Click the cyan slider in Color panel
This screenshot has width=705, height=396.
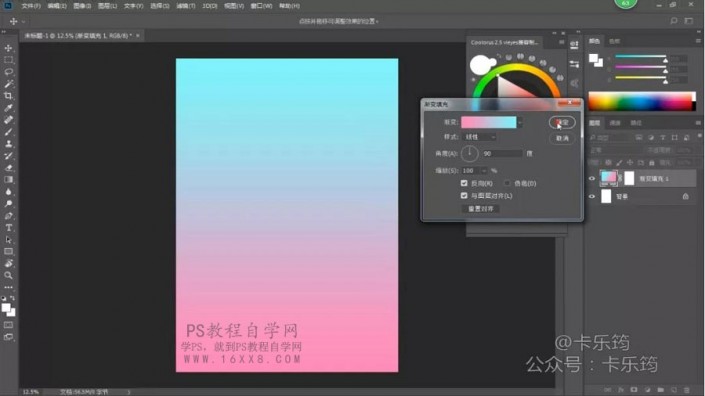pyautogui.click(x=641, y=57)
